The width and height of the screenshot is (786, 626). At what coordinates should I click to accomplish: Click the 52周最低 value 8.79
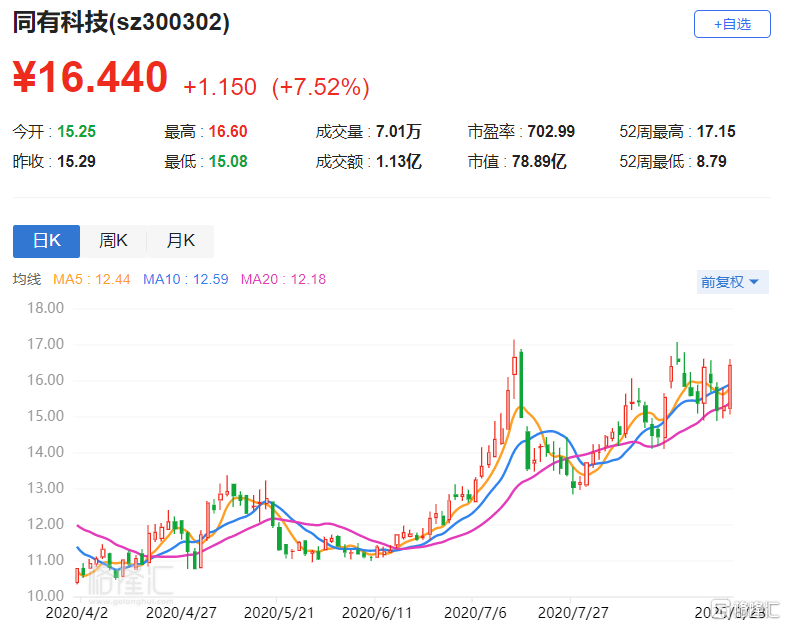click(x=711, y=161)
